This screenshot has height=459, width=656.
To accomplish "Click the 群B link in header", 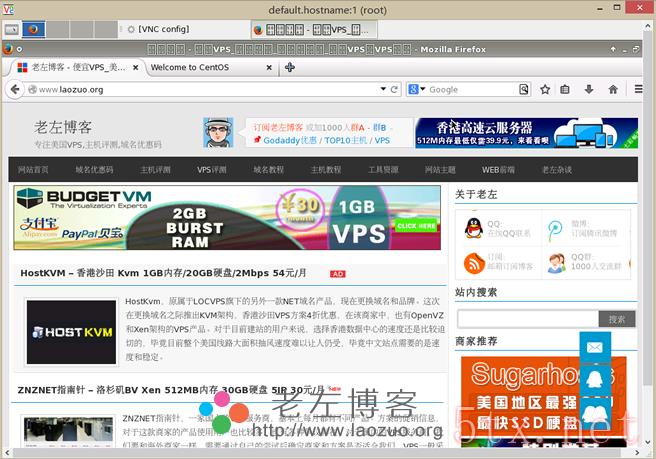I will 379,127.
